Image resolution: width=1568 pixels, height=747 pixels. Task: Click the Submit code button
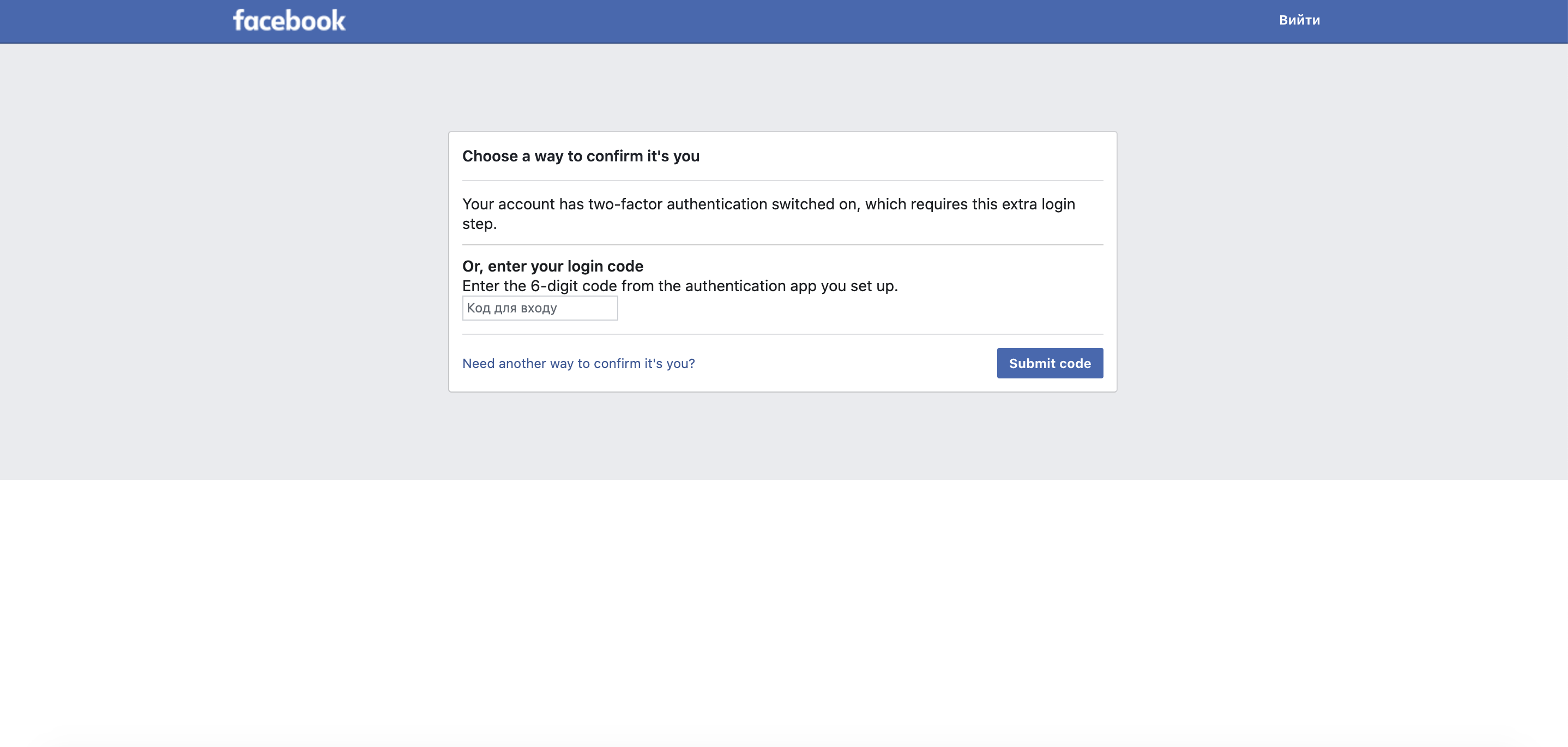[1050, 363]
